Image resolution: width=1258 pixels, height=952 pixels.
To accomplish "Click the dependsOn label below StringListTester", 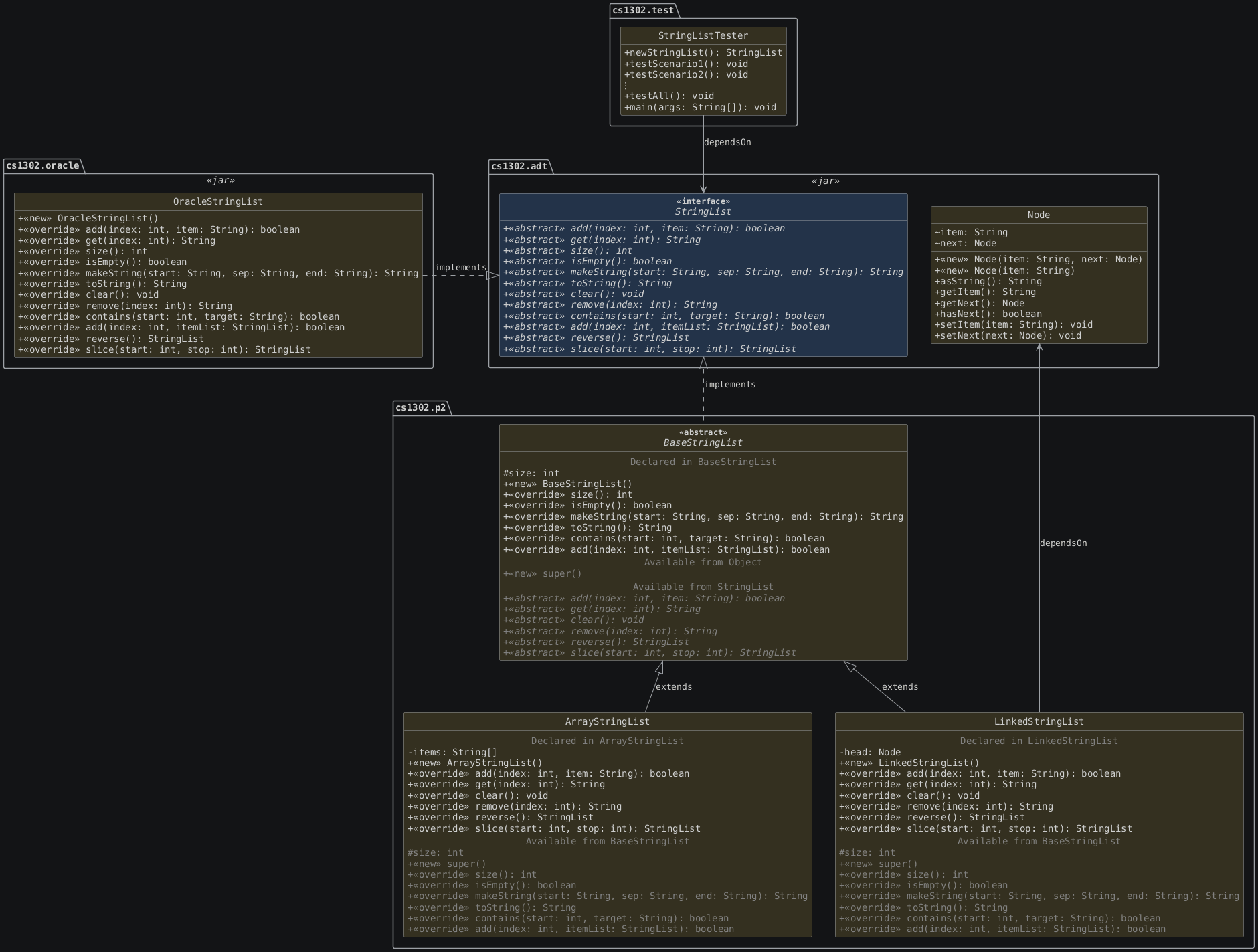I will pos(727,142).
